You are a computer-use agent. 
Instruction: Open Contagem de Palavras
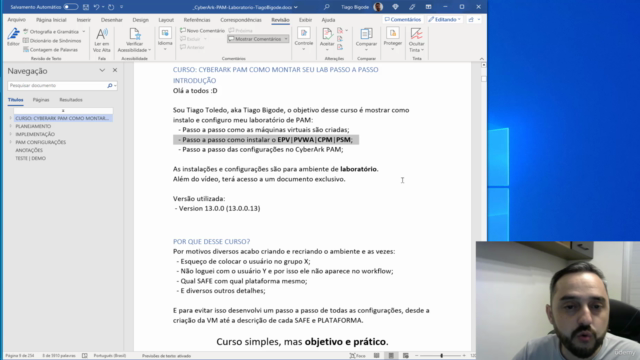[51, 49]
